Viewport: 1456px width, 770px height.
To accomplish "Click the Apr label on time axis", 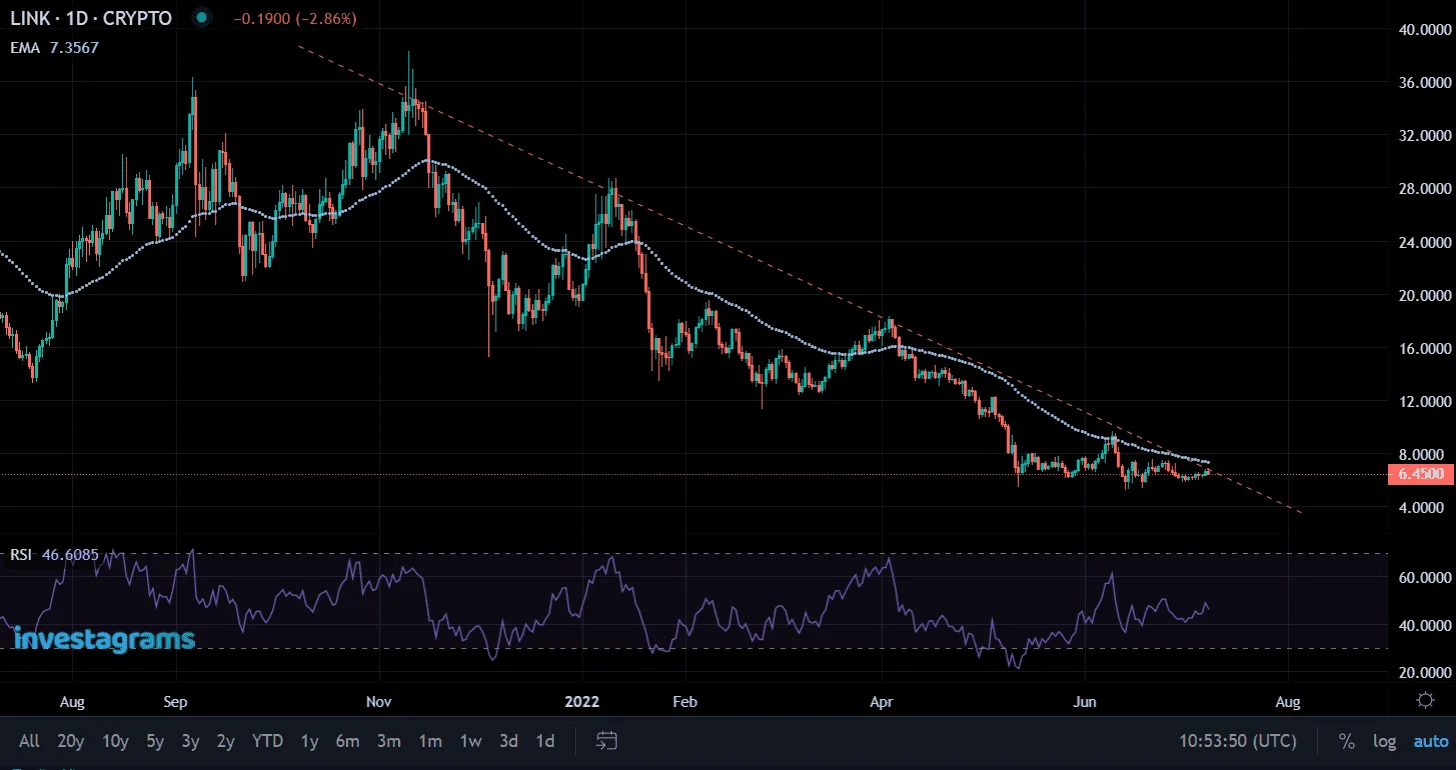I will tap(882, 702).
